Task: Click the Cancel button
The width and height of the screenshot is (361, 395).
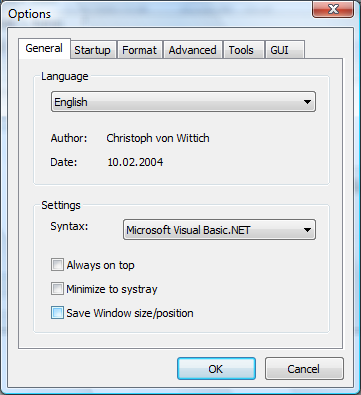Action: coord(304,369)
